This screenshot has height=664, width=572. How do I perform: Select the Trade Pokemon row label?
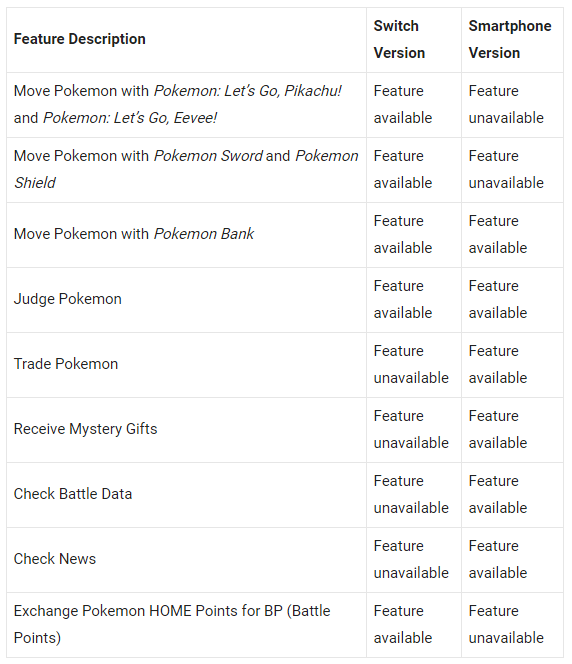point(66,364)
